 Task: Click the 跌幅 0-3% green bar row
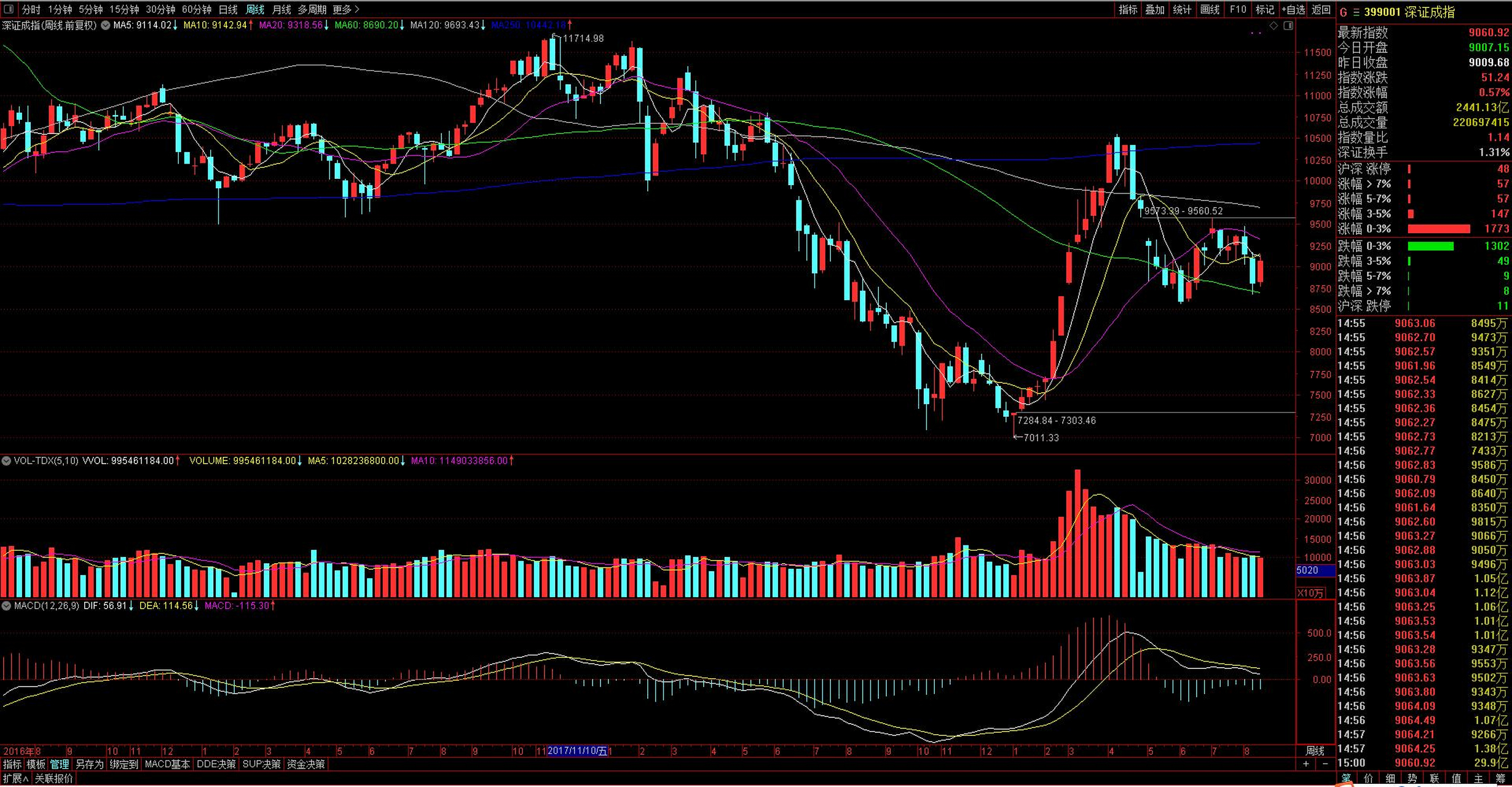pyautogui.click(x=1423, y=246)
